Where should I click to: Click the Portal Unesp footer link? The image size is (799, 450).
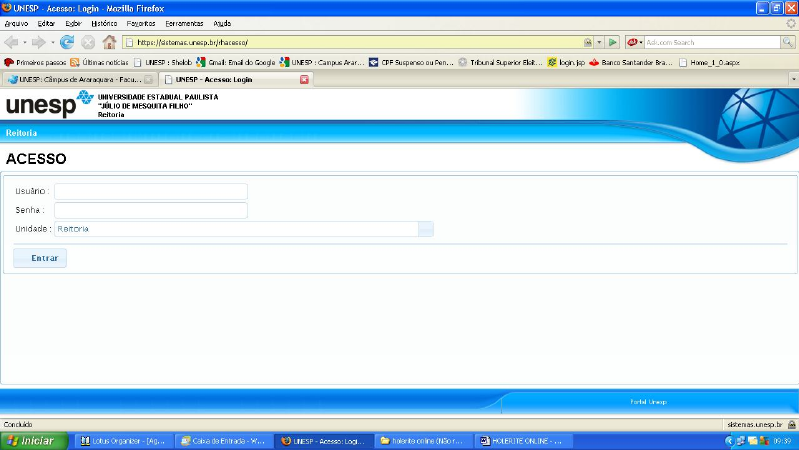click(x=648, y=402)
